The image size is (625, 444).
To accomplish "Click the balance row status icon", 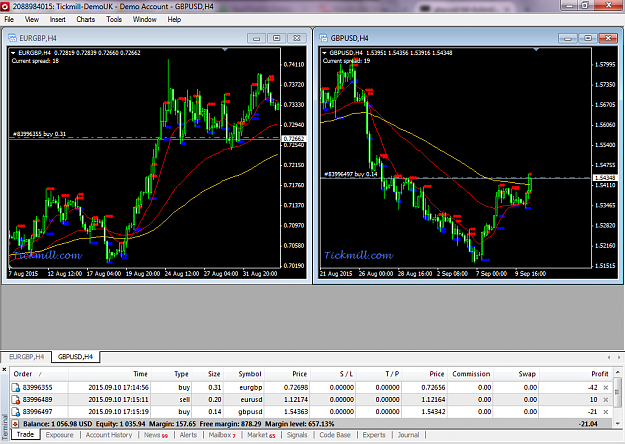I will [15, 424].
